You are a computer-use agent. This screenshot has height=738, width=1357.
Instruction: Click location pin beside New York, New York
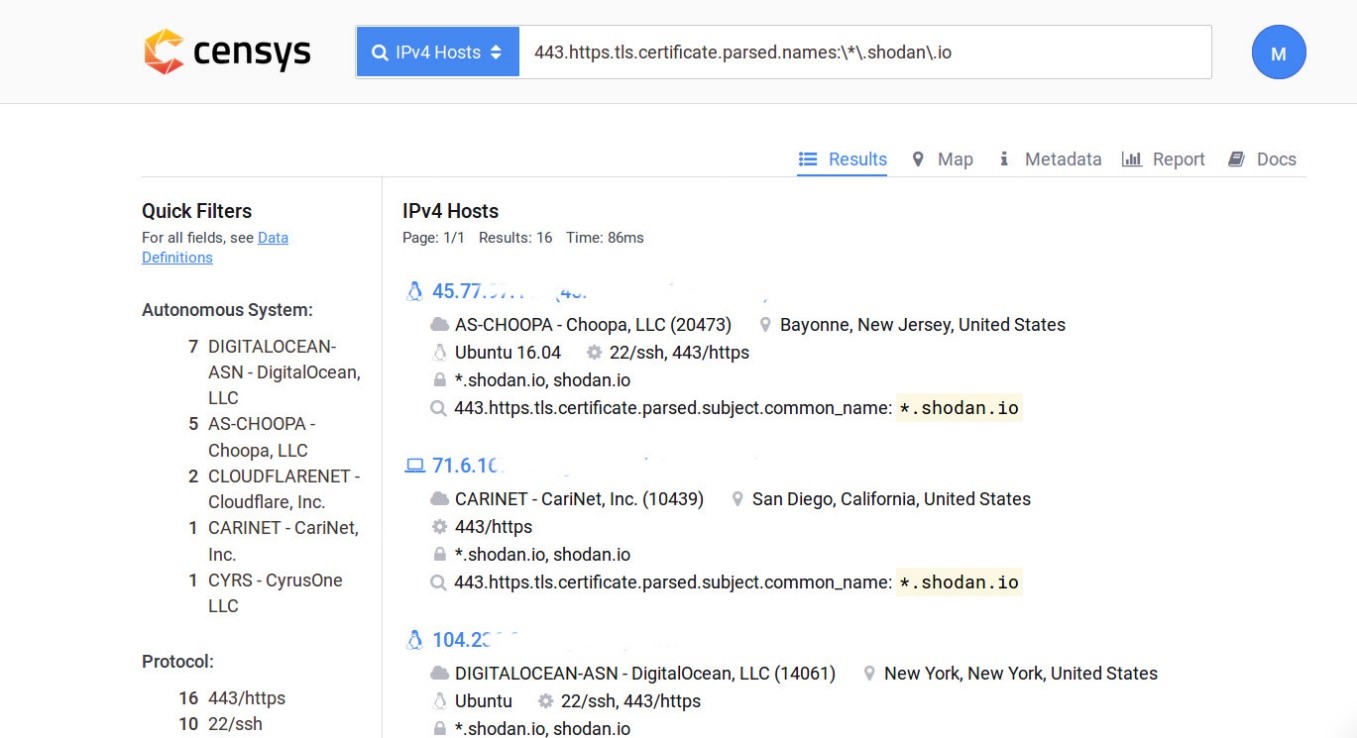click(870, 673)
